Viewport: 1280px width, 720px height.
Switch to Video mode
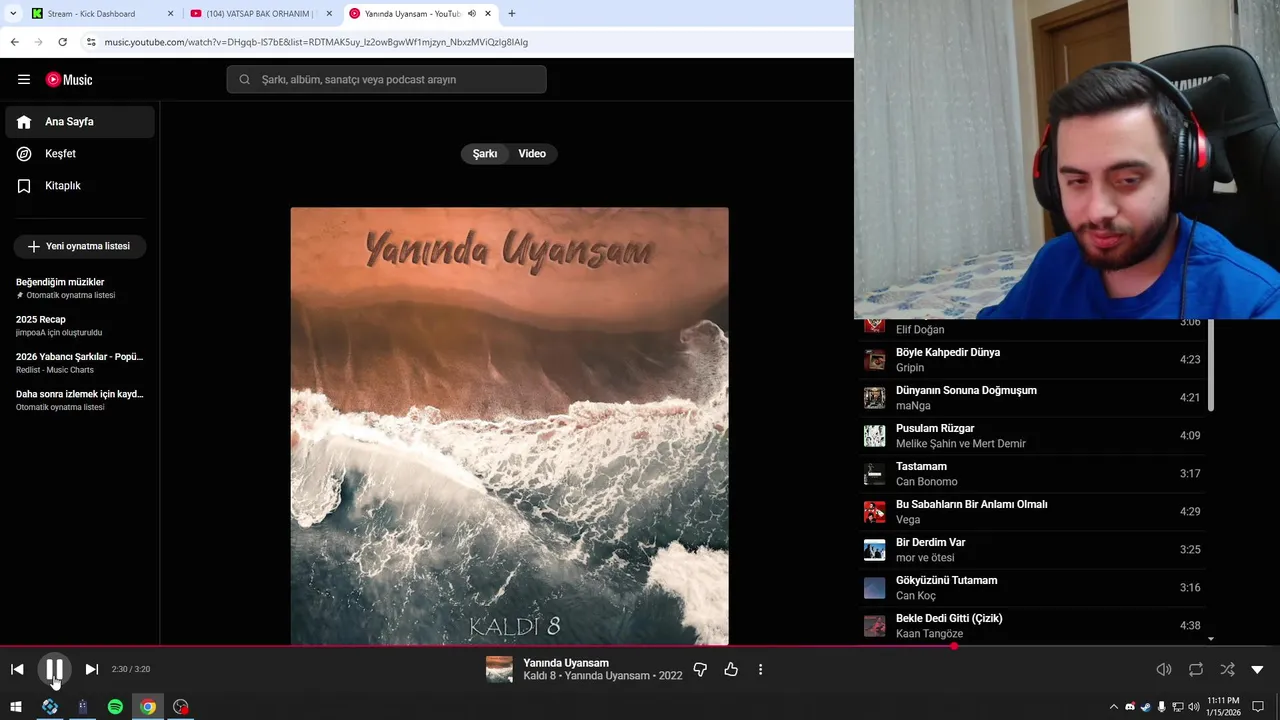(532, 154)
